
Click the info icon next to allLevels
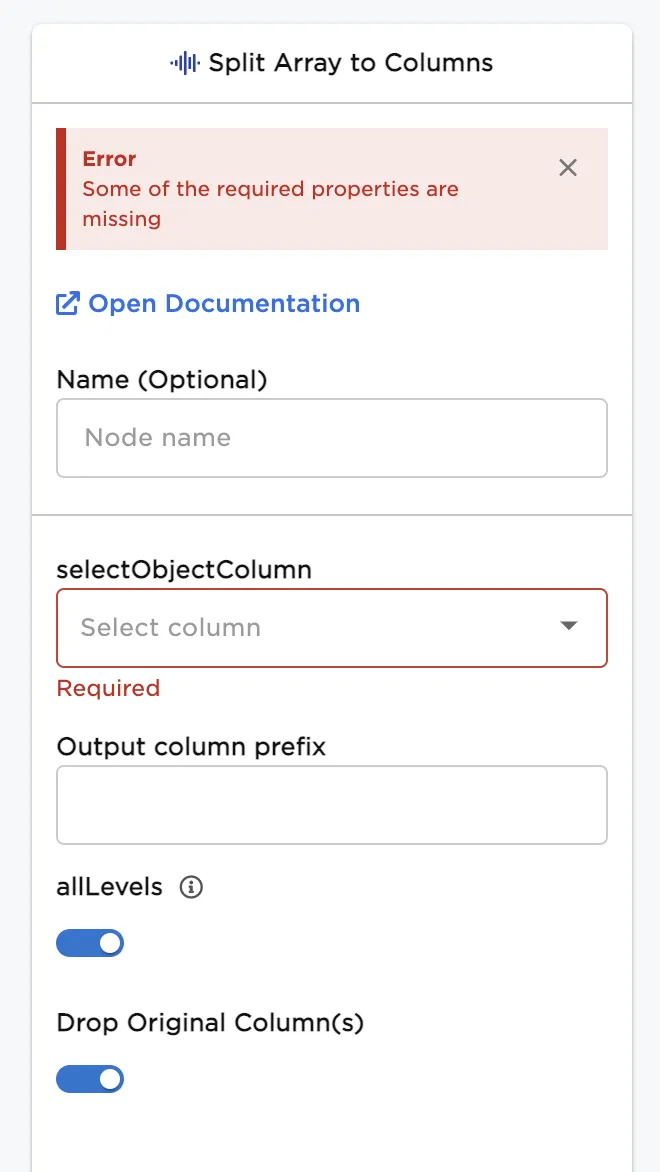tap(191, 887)
